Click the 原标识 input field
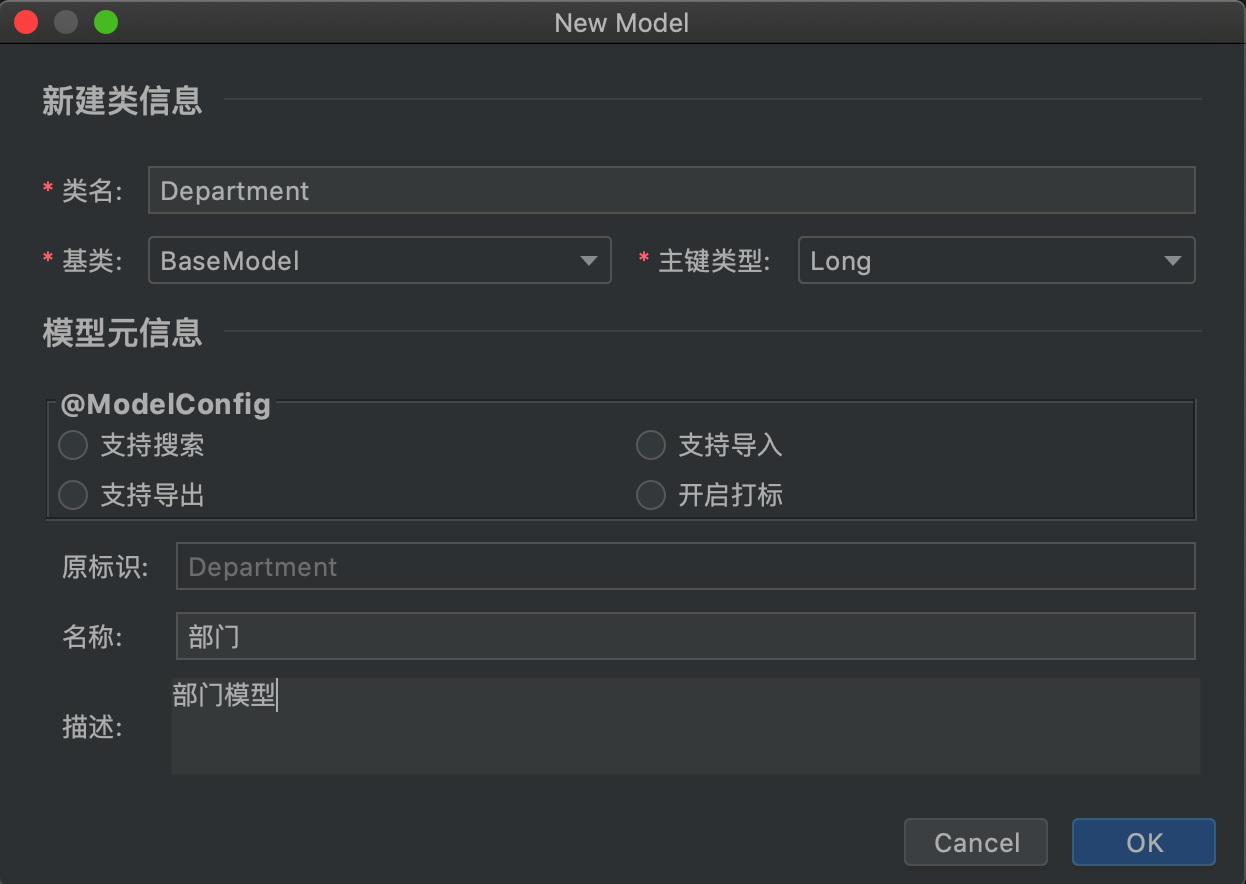Viewport: 1246px width, 884px height. [x=684, y=567]
